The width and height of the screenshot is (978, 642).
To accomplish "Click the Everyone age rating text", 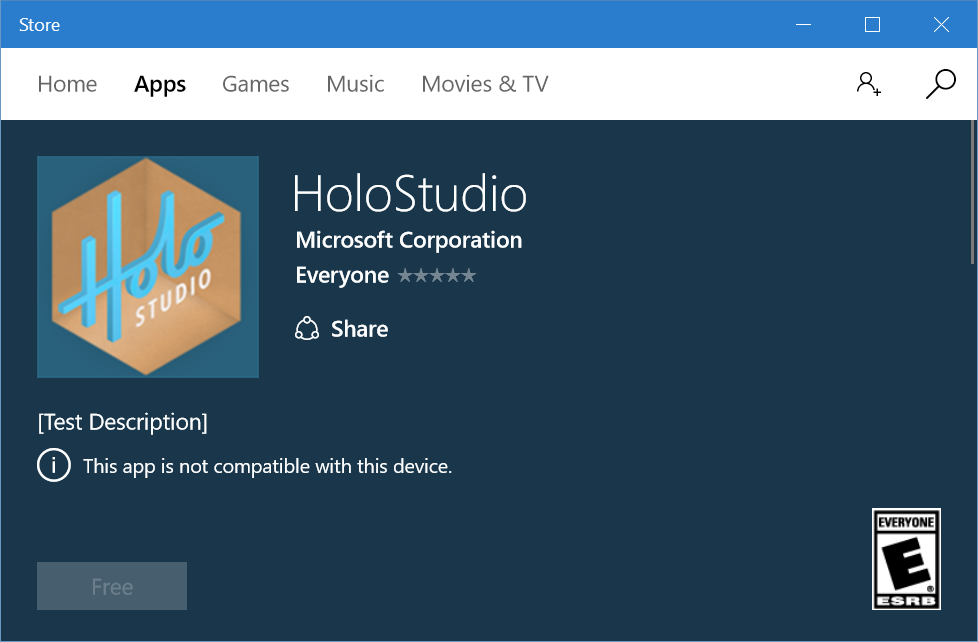I will [x=342, y=276].
